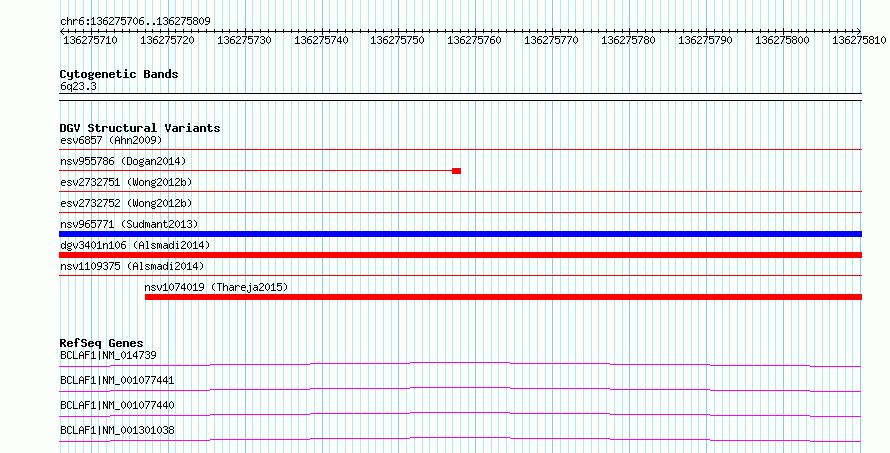This screenshot has width=890, height=453.
Task: Open variant esv2732752 (Wong2012b)
Action: pos(126,203)
